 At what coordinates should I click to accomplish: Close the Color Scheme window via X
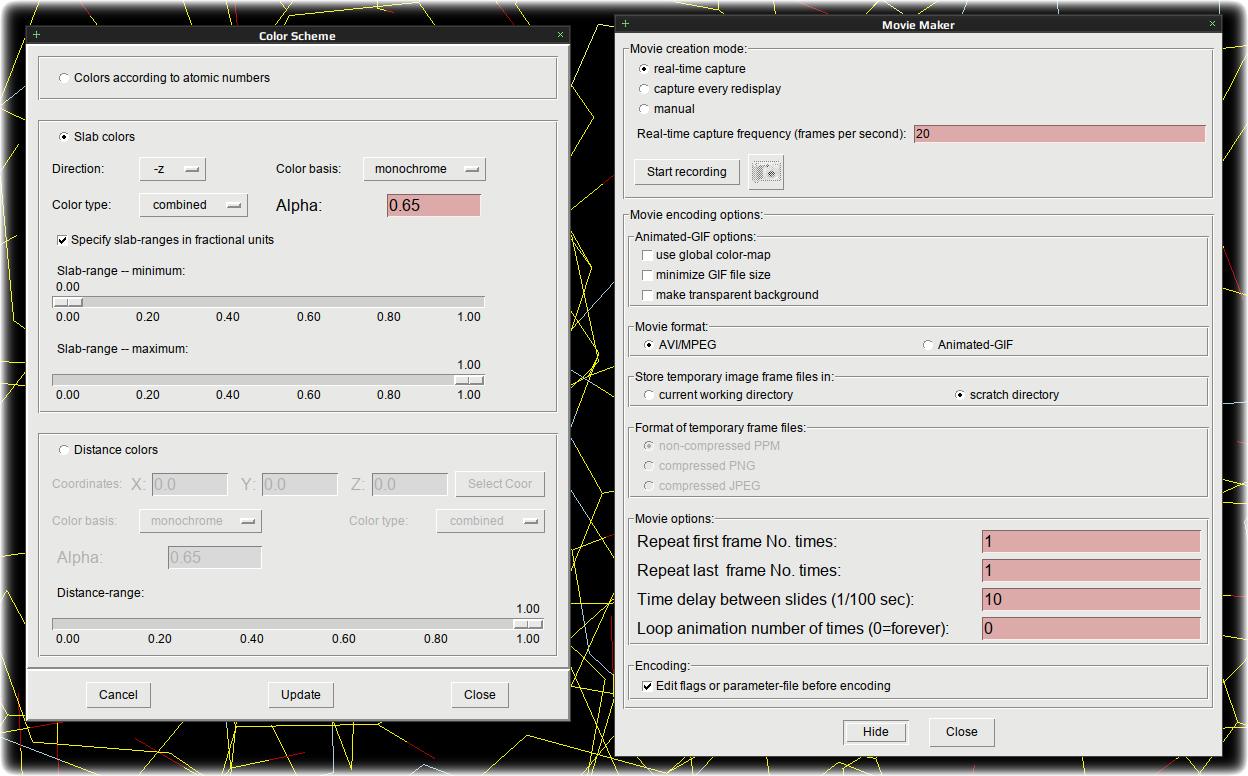(560, 35)
